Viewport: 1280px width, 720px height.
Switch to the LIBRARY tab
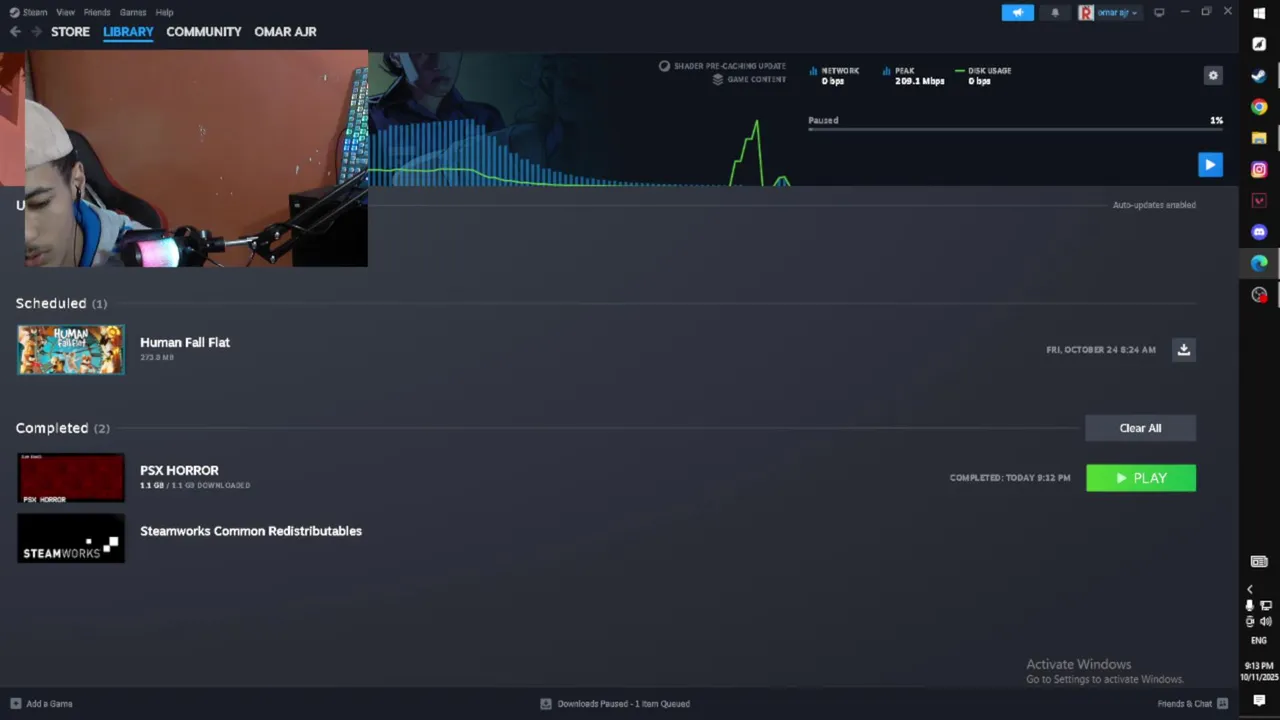[128, 32]
